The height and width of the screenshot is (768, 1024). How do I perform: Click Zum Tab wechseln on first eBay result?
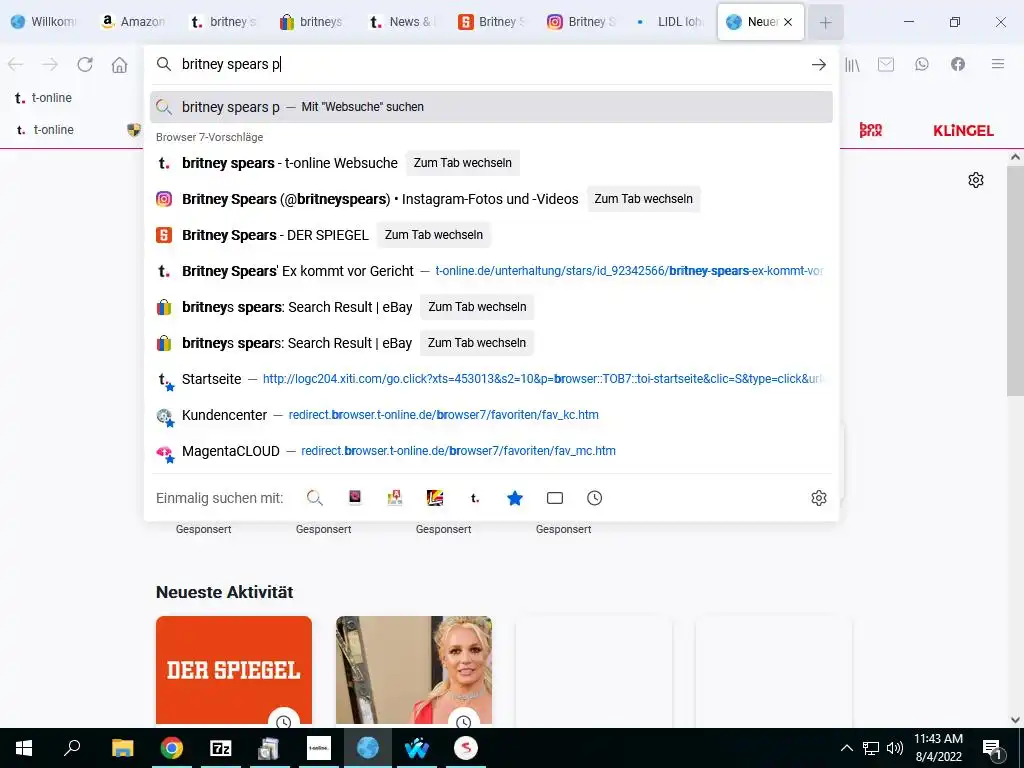pyautogui.click(x=477, y=307)
